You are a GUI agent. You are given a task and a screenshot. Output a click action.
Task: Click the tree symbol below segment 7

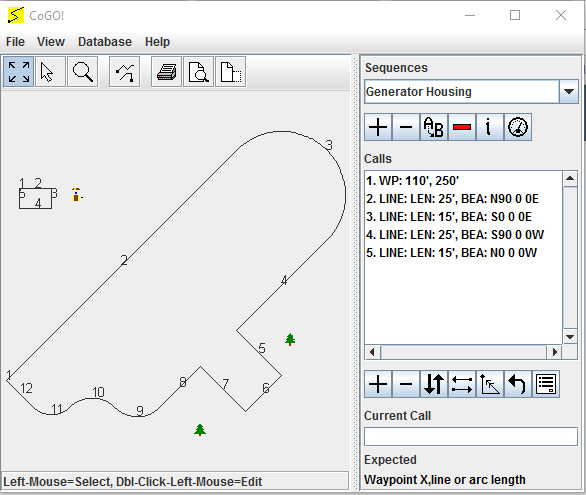[x=200, y=430]
